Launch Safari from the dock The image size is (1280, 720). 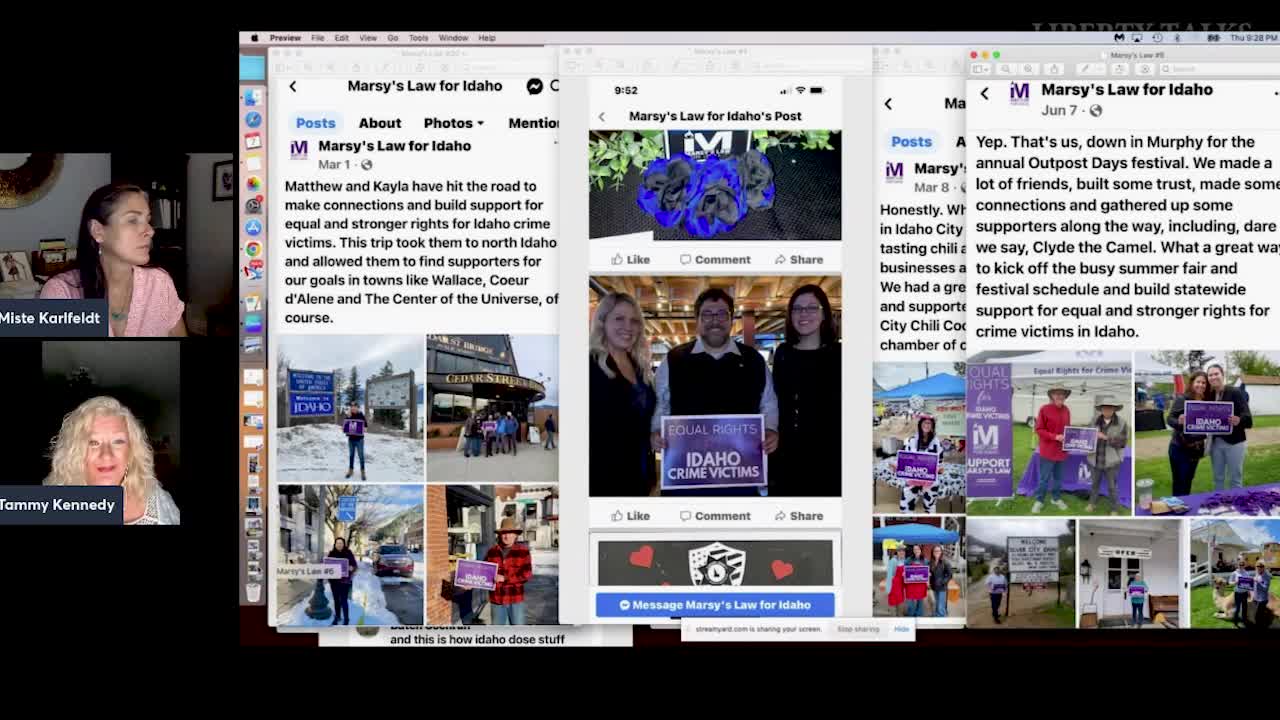point(253,119)
